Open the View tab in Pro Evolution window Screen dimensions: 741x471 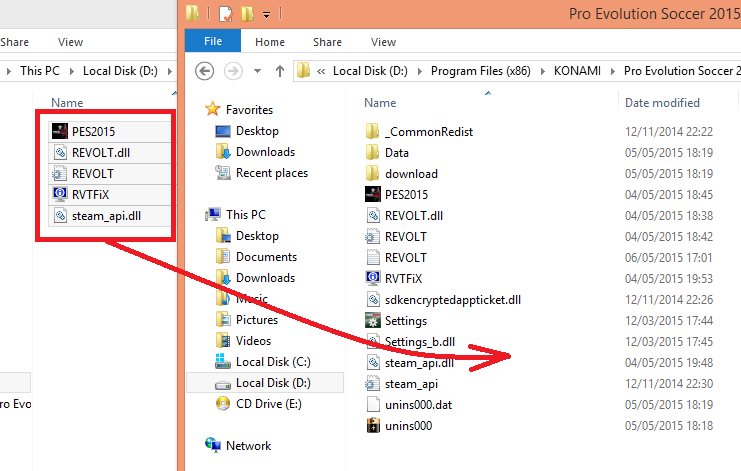pos(383,42)
